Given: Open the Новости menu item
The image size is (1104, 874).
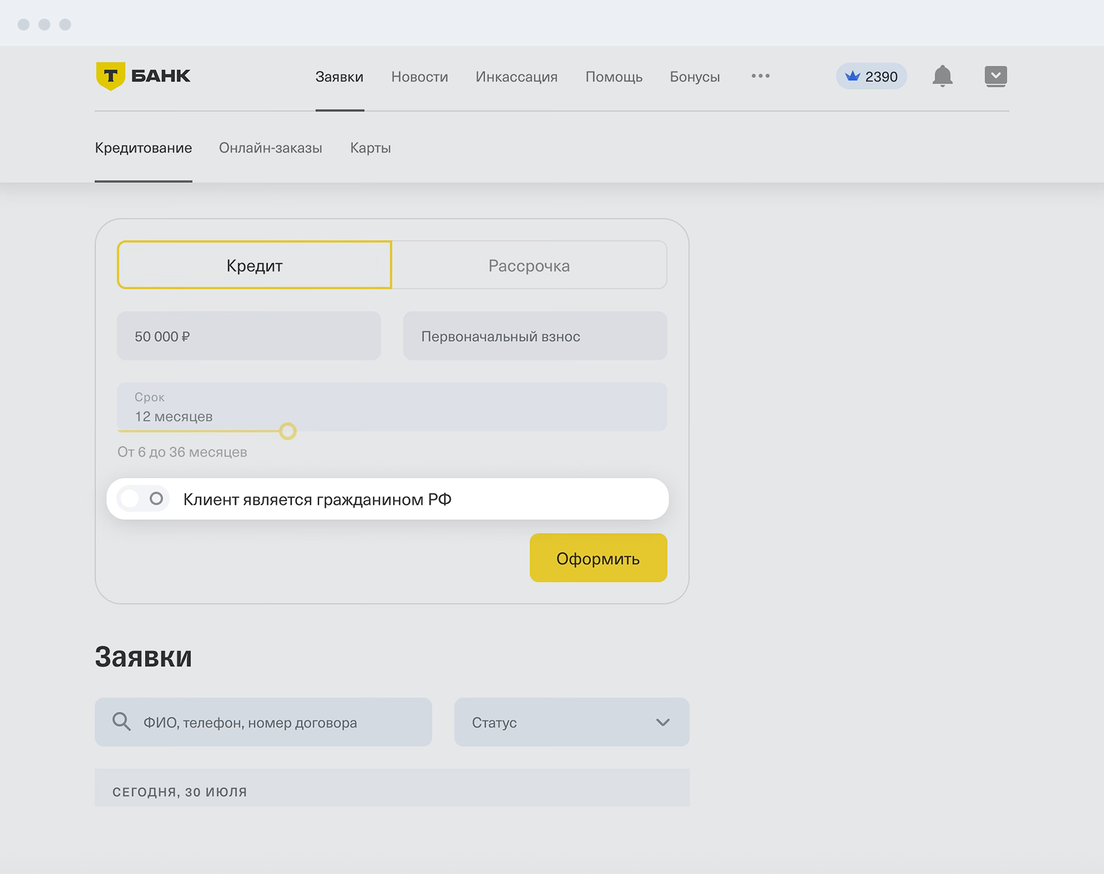Looking at the screenshot, I should coord(419,76).
